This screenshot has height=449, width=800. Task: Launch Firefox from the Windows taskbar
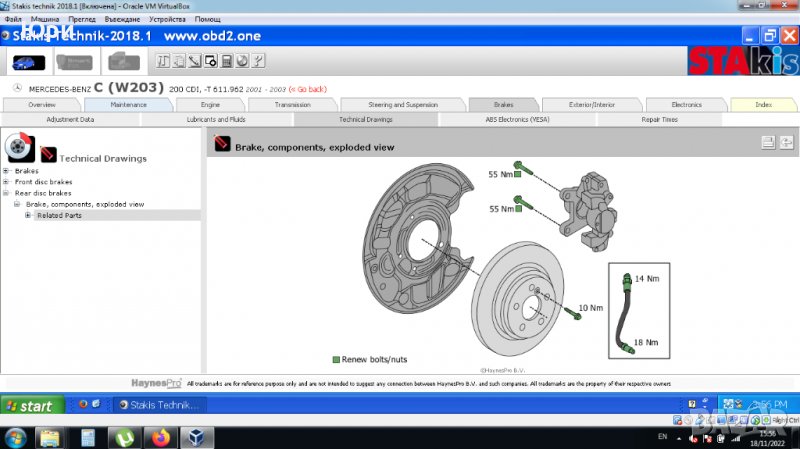click(x=159, y=437)
